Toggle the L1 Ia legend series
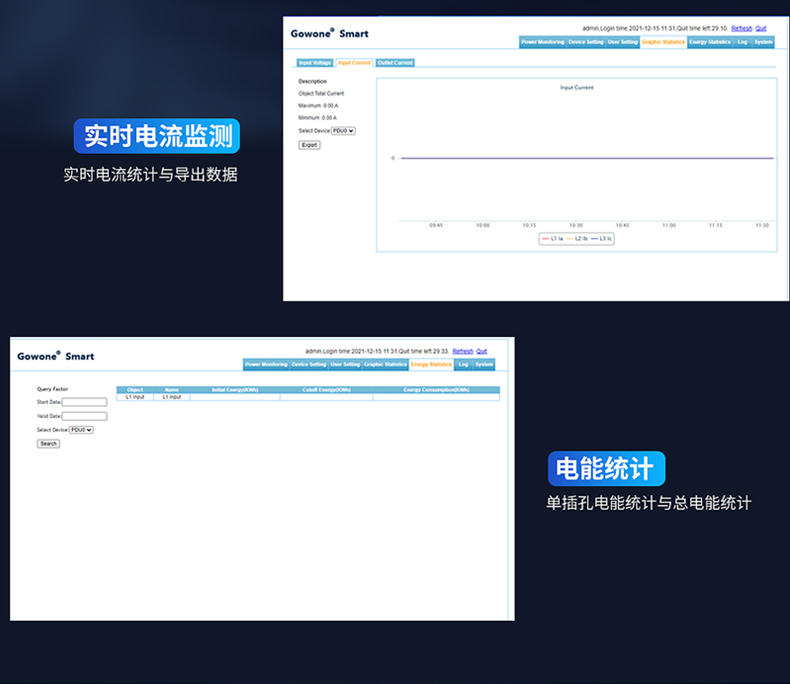The height and width of the screenshot is (684, 790). coord(552,239)
